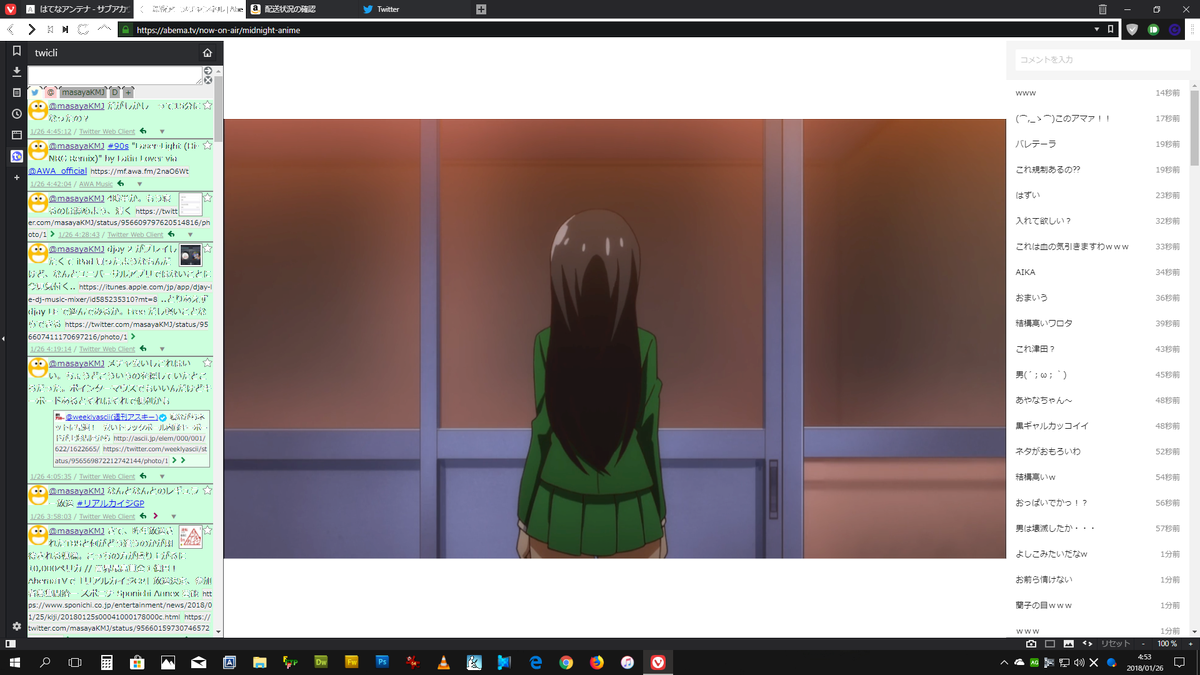
Task: Open the Bookmarks panel in sidebar
Action: tap(16, 51)
